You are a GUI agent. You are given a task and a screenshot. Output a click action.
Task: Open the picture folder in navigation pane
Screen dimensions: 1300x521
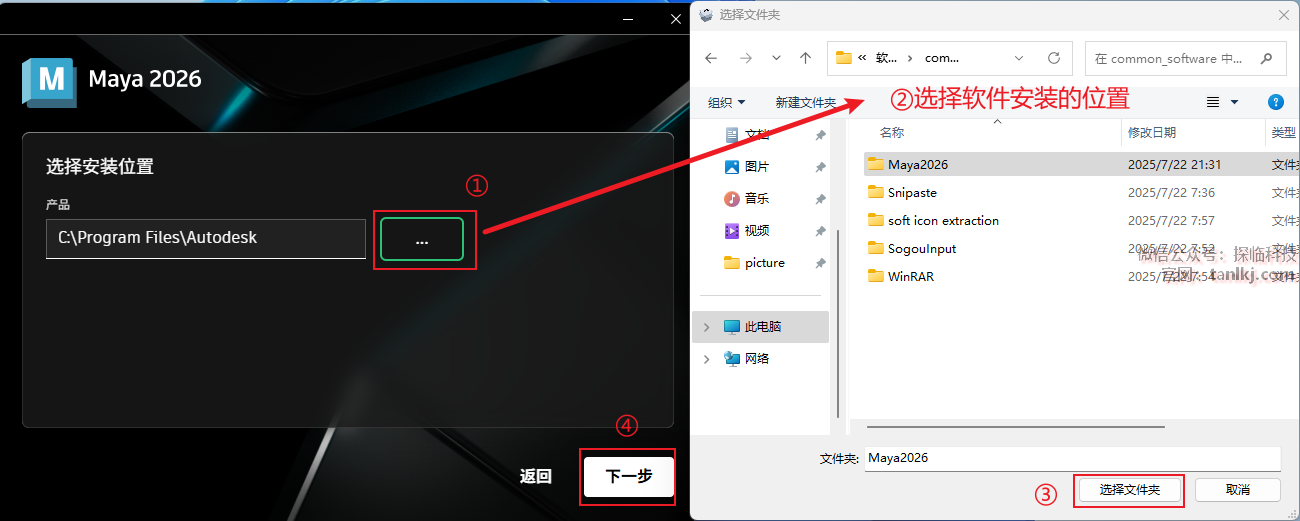[x=764, y=263]
